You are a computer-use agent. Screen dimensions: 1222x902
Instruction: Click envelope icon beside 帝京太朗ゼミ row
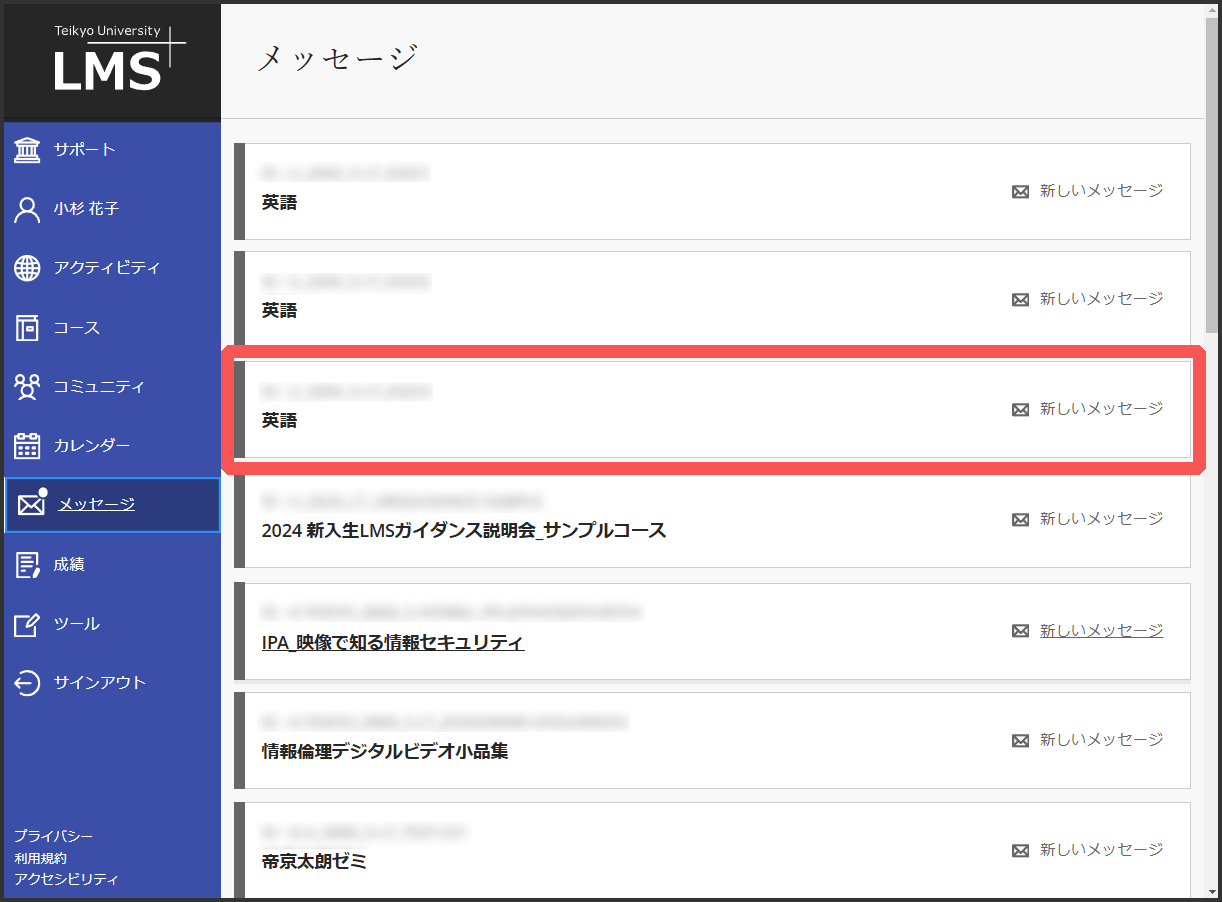click(1019, 849)
